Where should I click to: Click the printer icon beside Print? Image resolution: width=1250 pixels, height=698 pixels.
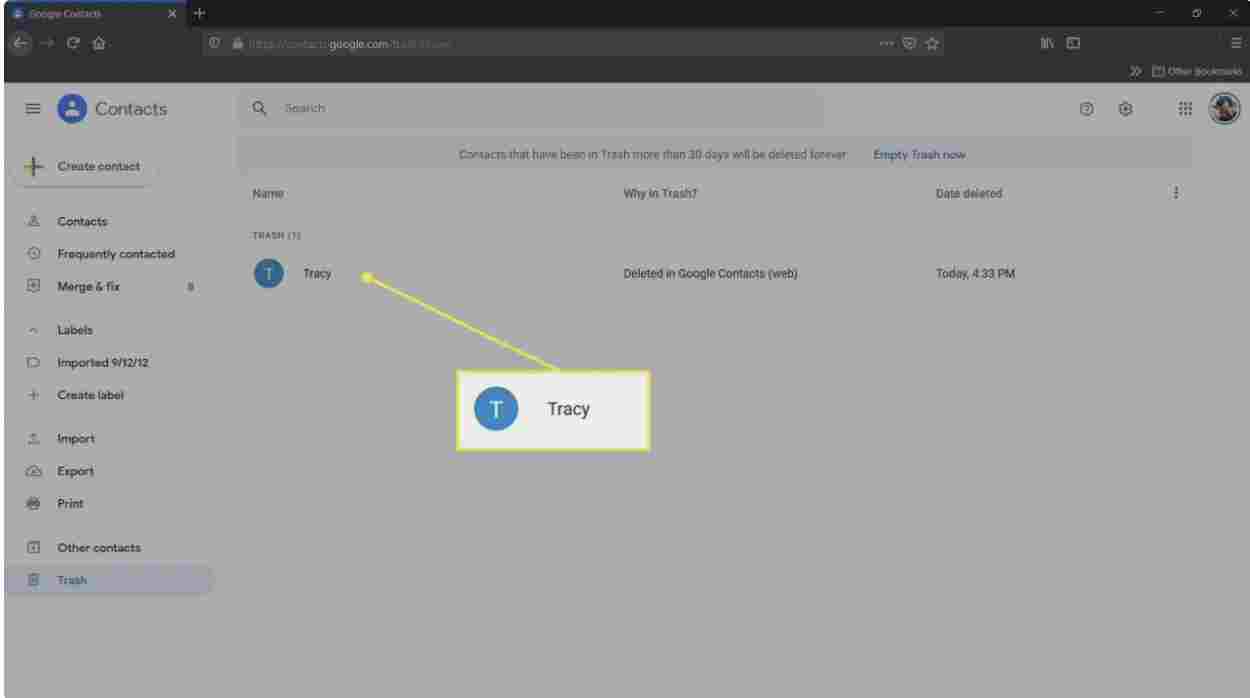(x=33, y=504)
